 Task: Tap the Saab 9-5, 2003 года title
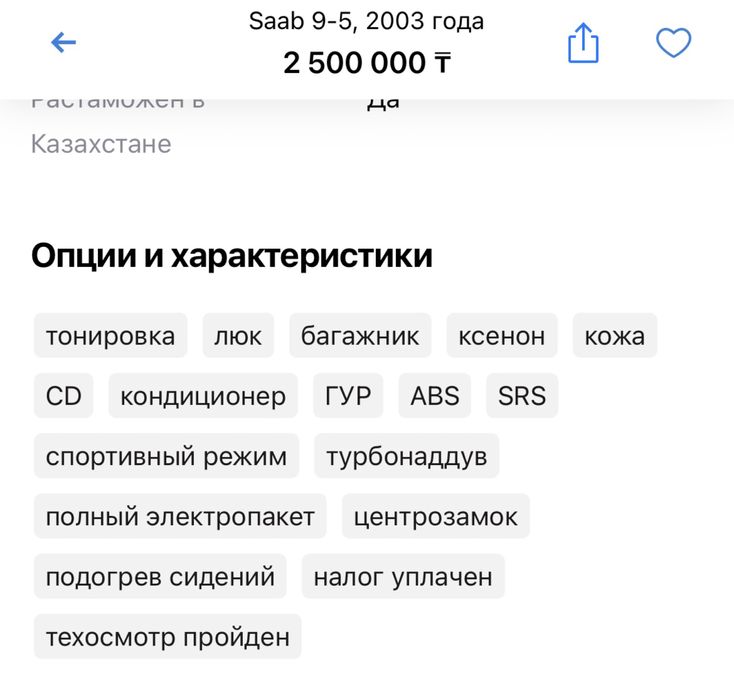pyautogui.click(x=366, y=21)
